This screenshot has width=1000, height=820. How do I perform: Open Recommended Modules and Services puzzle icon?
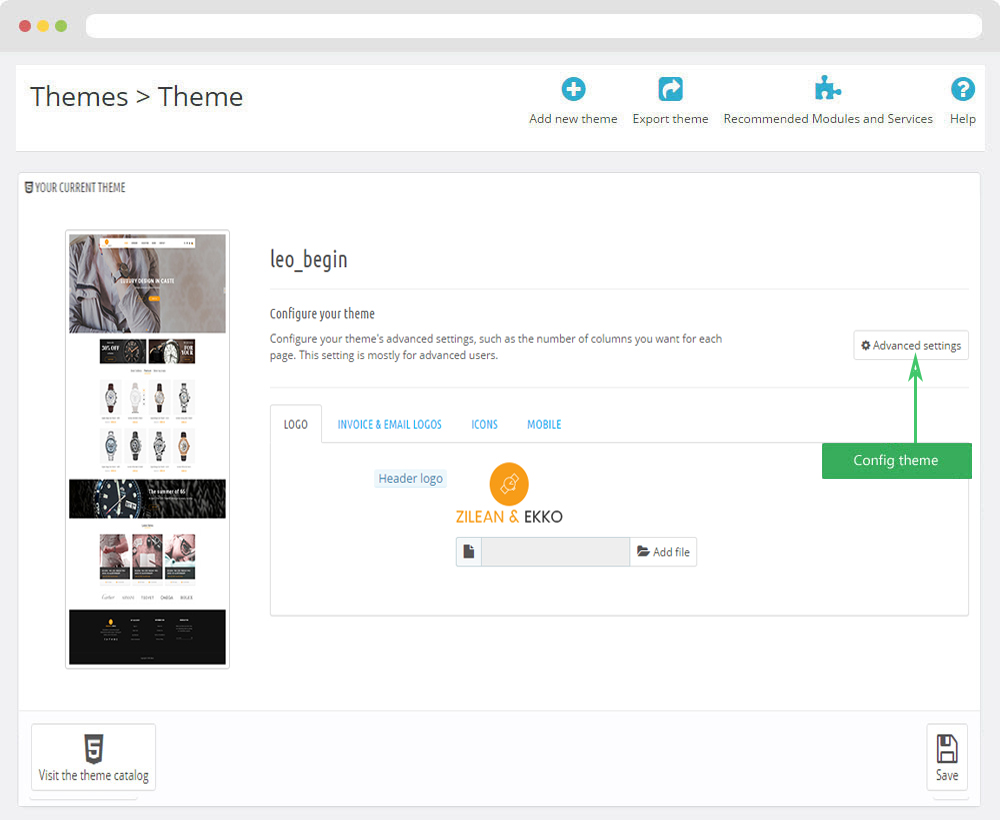coord(827,88)
